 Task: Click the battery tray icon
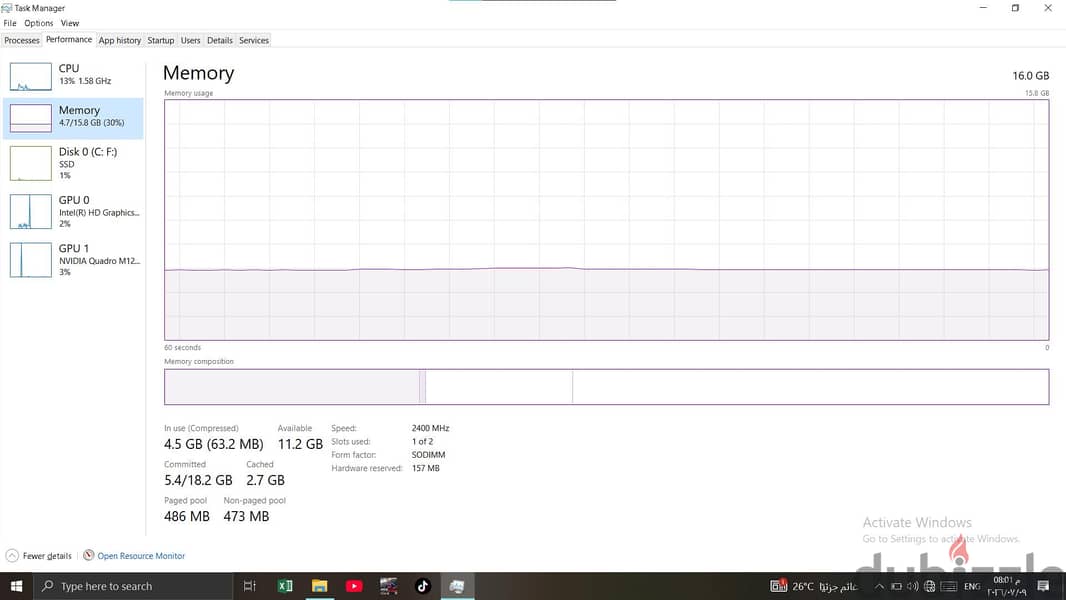896,586
